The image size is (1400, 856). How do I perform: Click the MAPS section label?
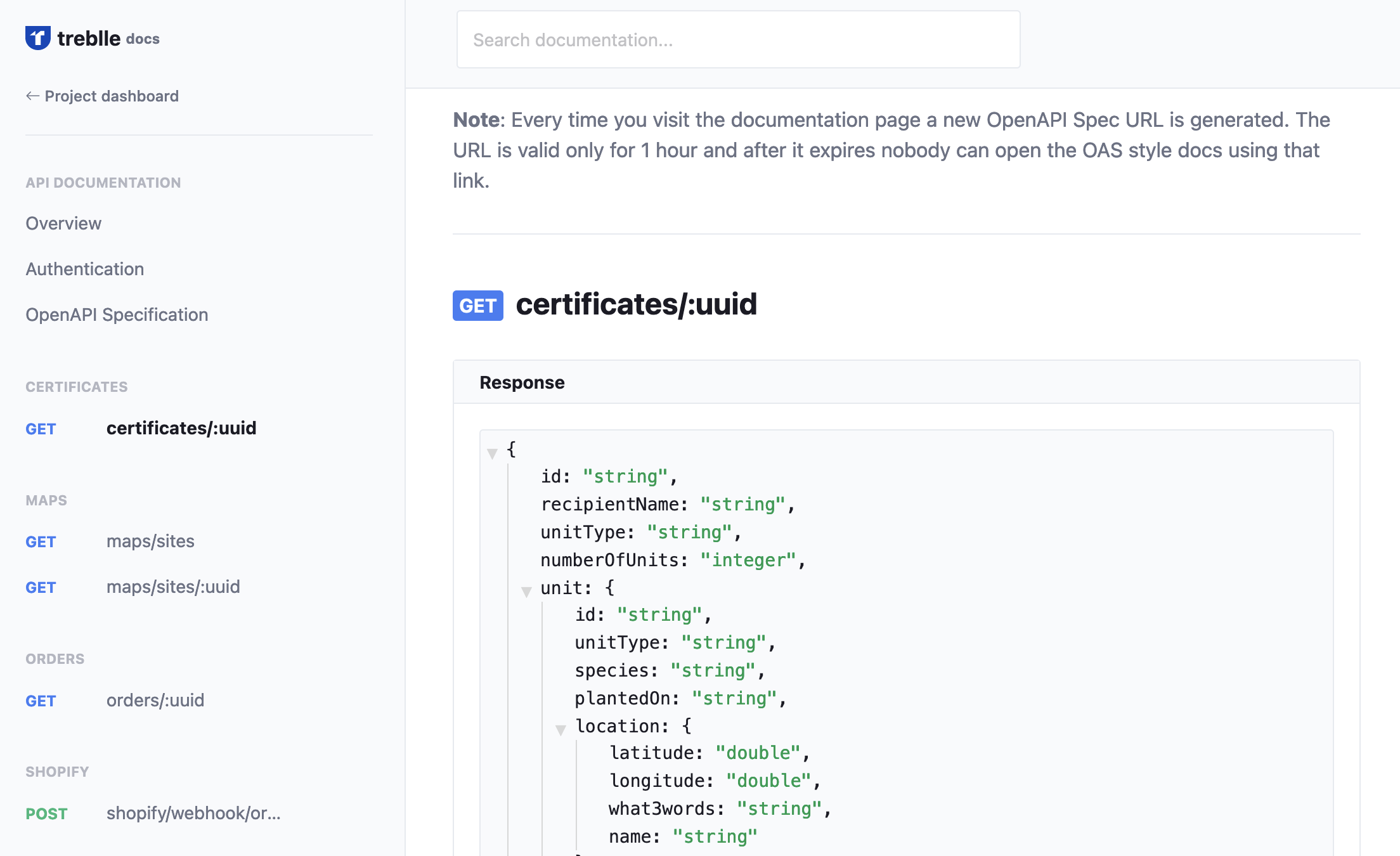pos(46,500)
